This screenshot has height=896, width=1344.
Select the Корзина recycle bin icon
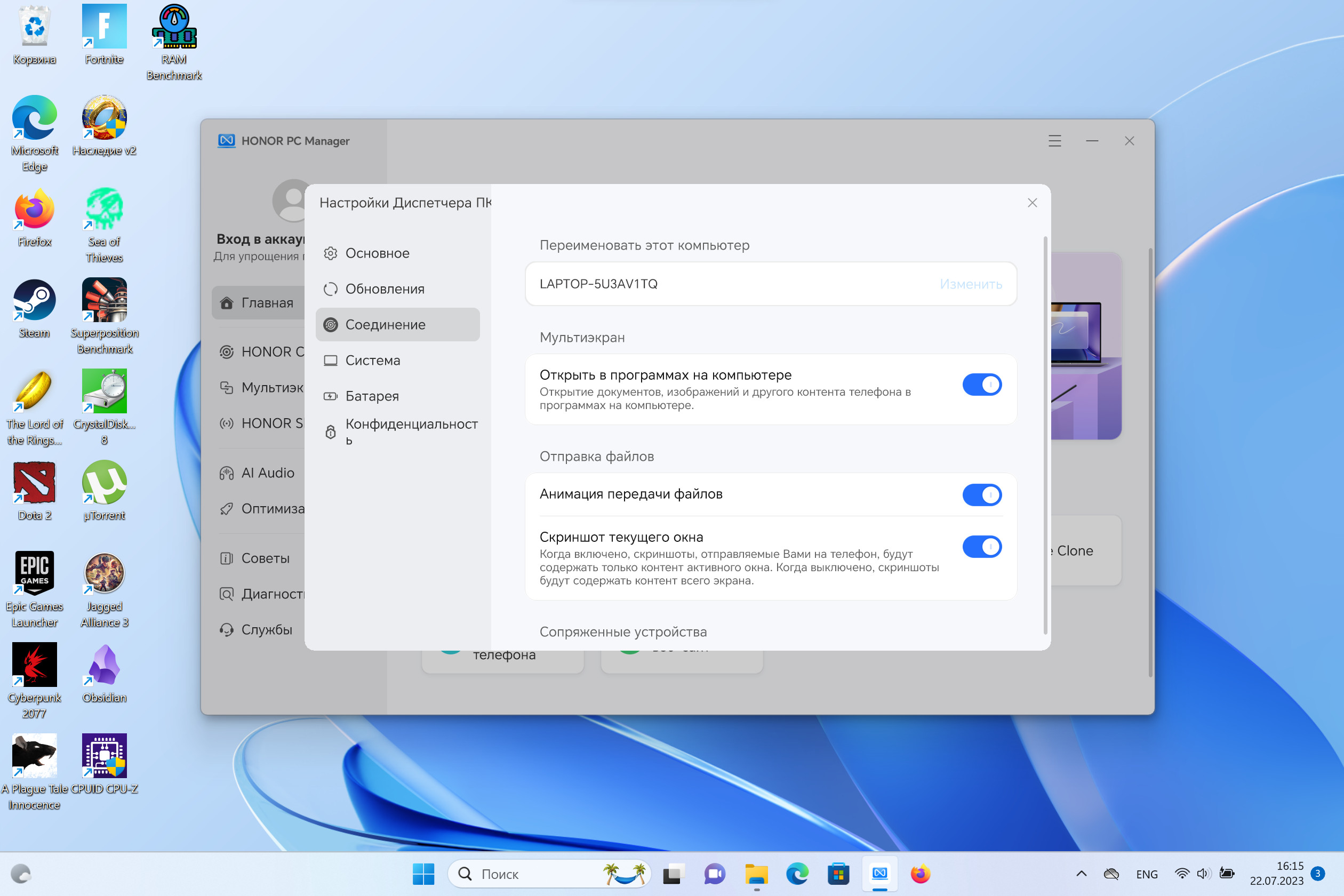coord(34,35)
